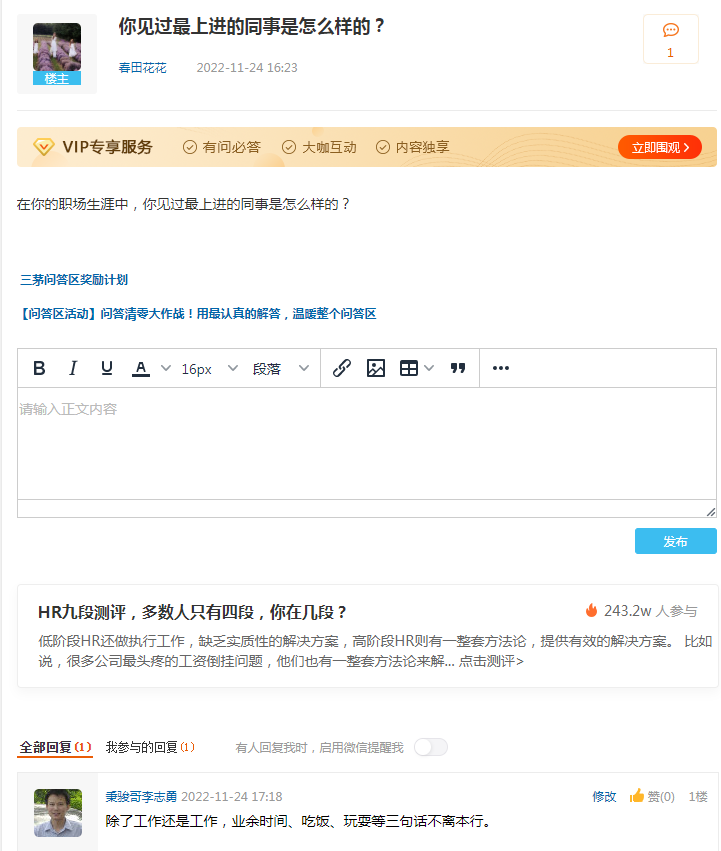This screenshot has width=721, height=851.
Task: Open the text color dropdown arrow
Action: (166, 369)
